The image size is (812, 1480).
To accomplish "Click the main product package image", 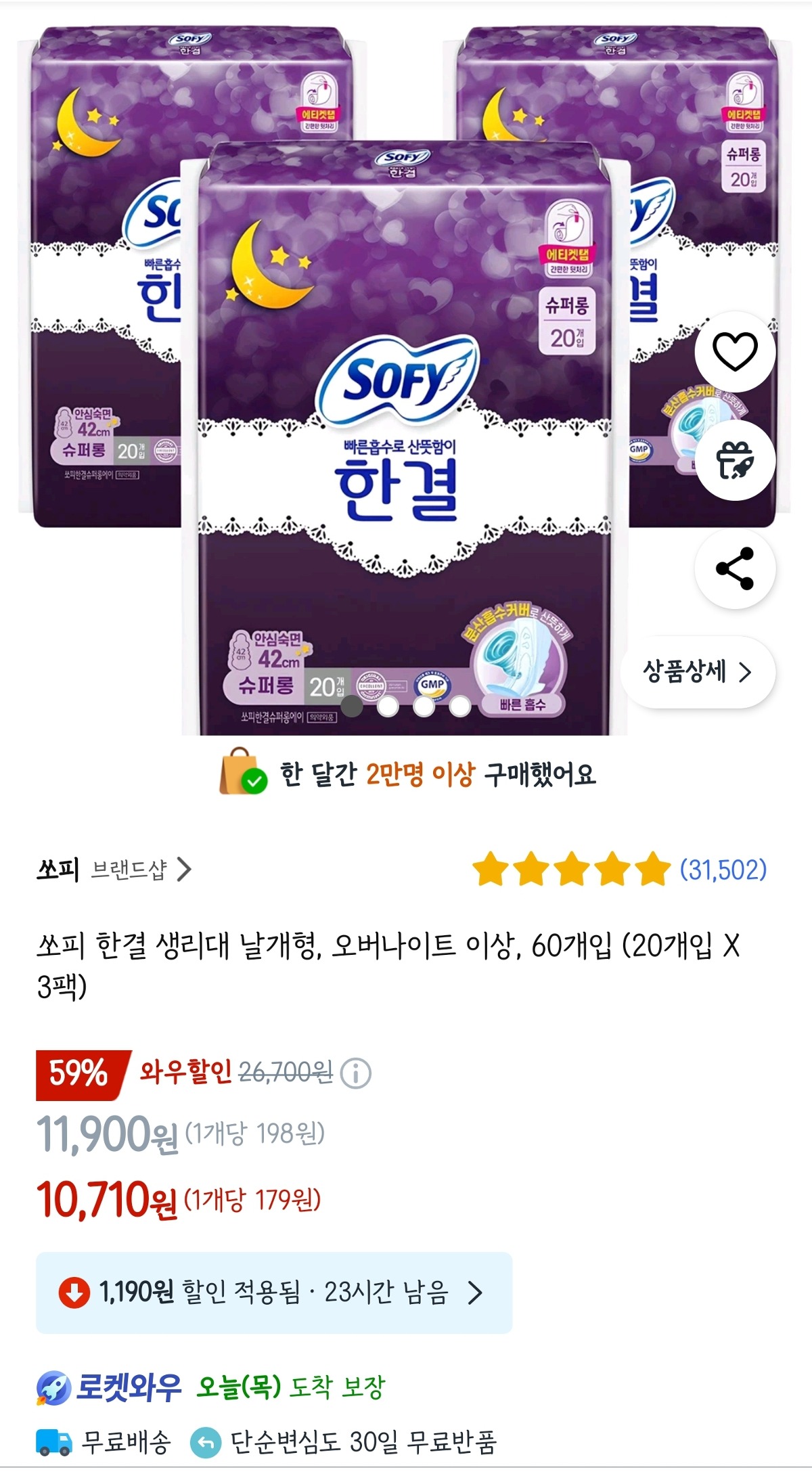I will [406, 420].
